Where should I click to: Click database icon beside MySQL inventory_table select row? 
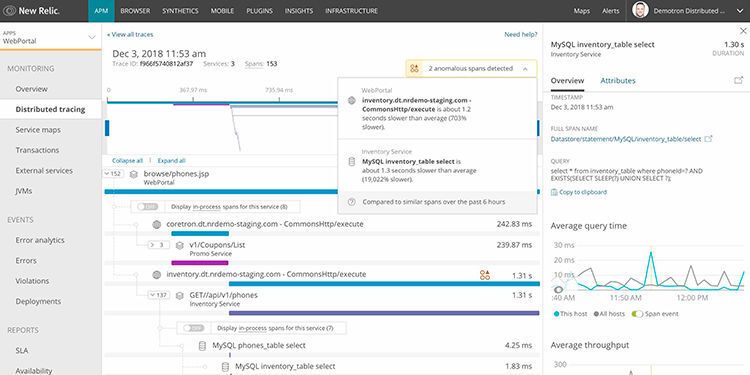[225, 366]
